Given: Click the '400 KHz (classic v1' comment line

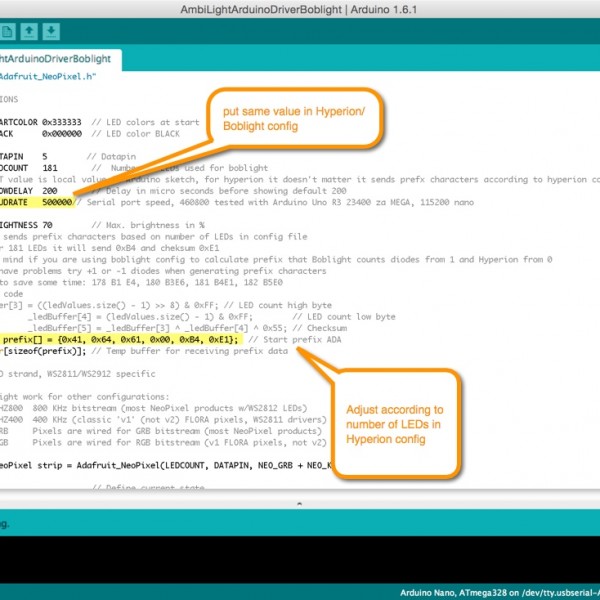Looking at the screenshot, I should click(163, 420).
